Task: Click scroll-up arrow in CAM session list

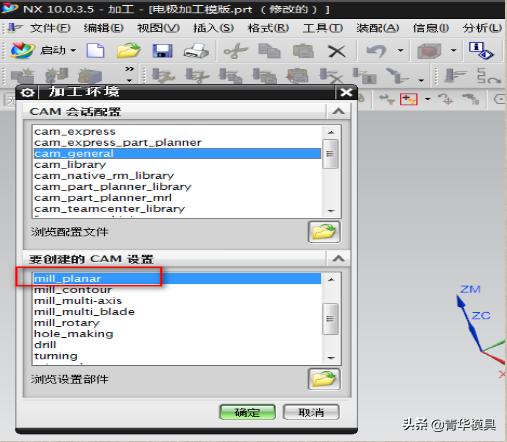Action: [x=331, y=132]
